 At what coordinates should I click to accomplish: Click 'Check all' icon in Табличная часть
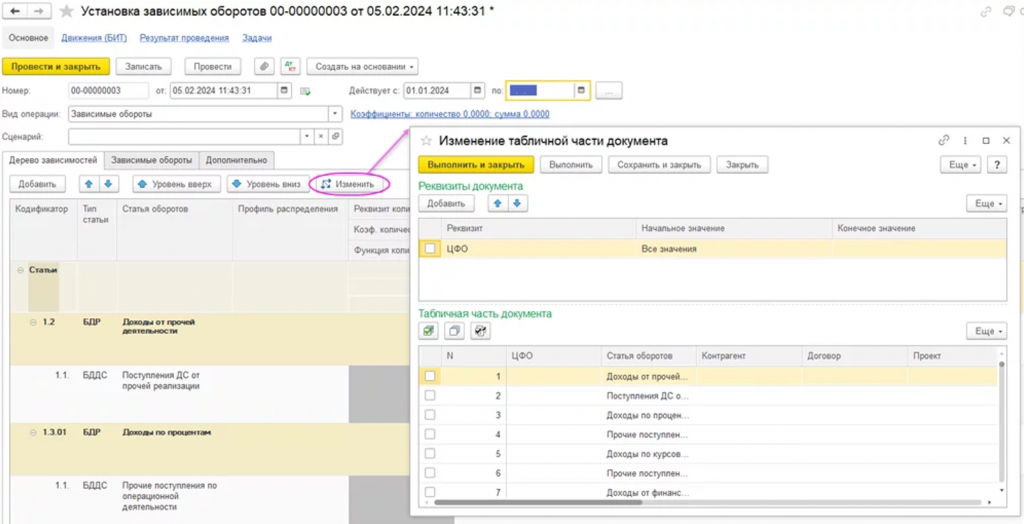[x=429, y=331]
